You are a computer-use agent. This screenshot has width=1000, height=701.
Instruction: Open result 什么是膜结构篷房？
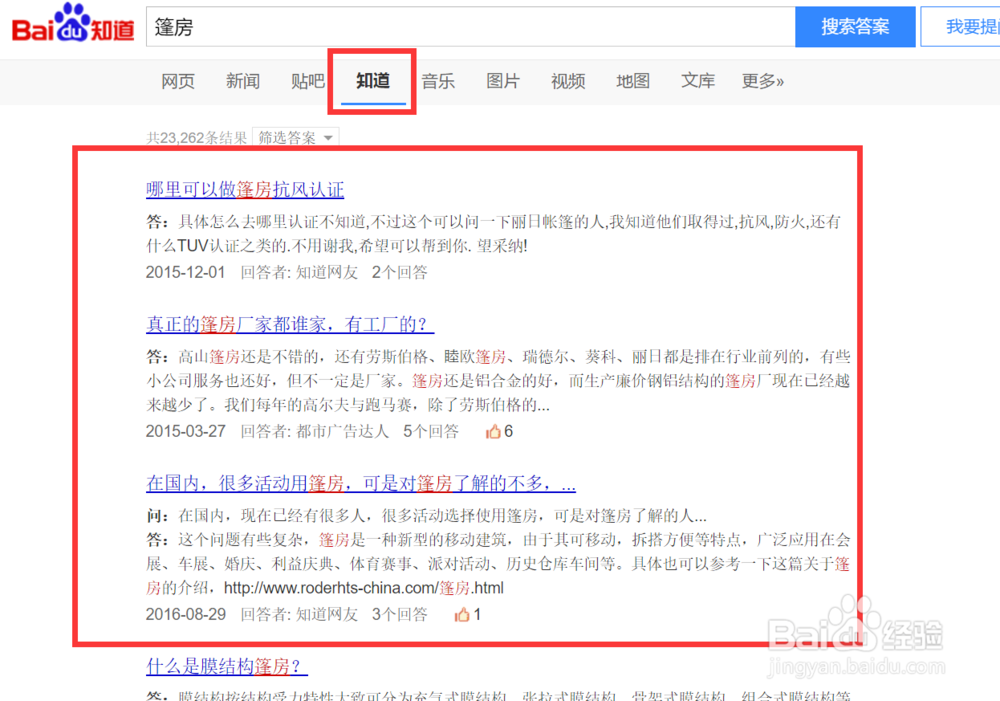click(x=227, y=666)
